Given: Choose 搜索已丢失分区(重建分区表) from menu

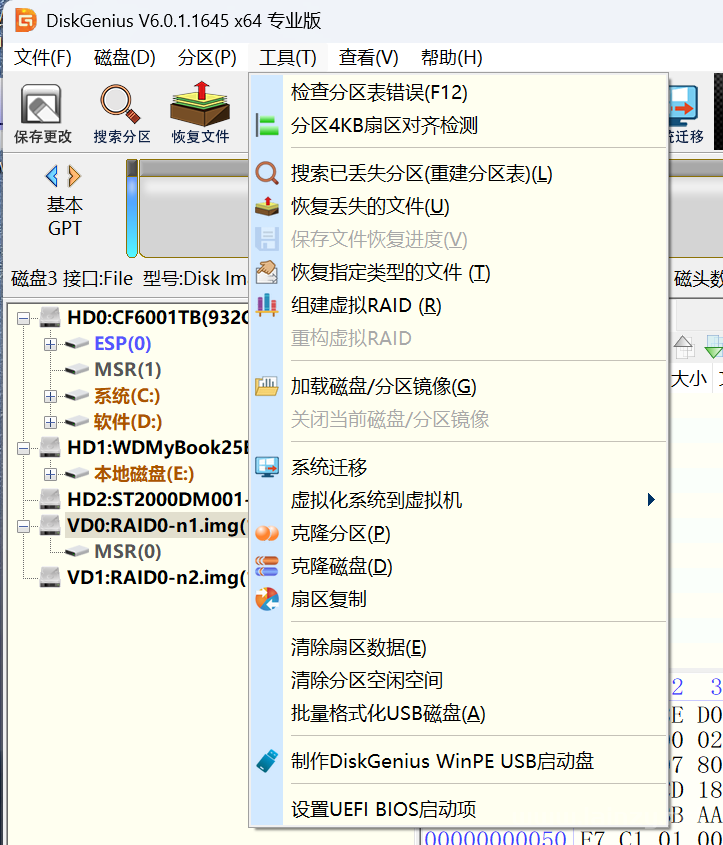Looking at the screenshot, I should coord(421,174).
